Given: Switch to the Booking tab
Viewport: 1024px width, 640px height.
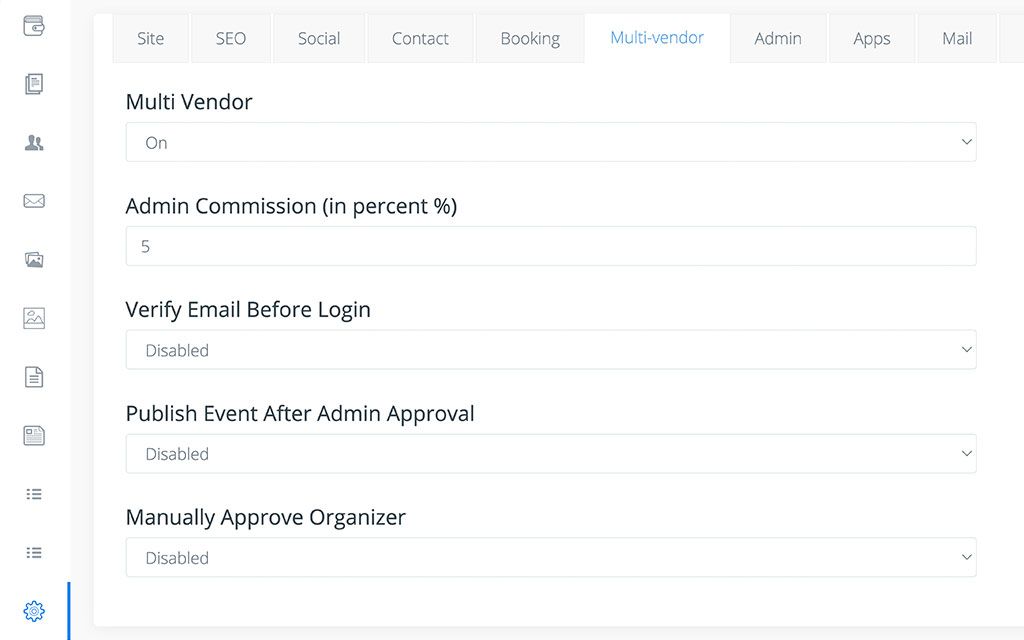Looking at the screenshot, I should 530,38.
